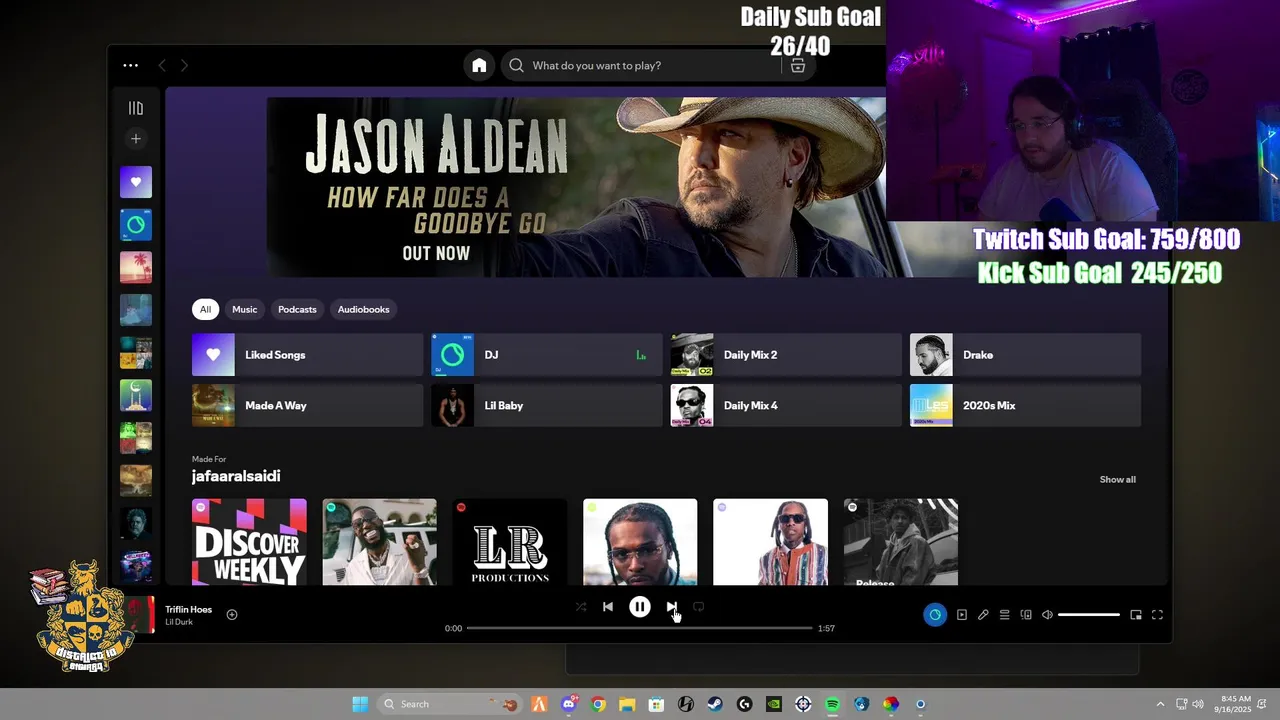This screenshot has width=1280, height=720.
Task: Switch to Spotify taskbar icon
Action: pos(832,704)
